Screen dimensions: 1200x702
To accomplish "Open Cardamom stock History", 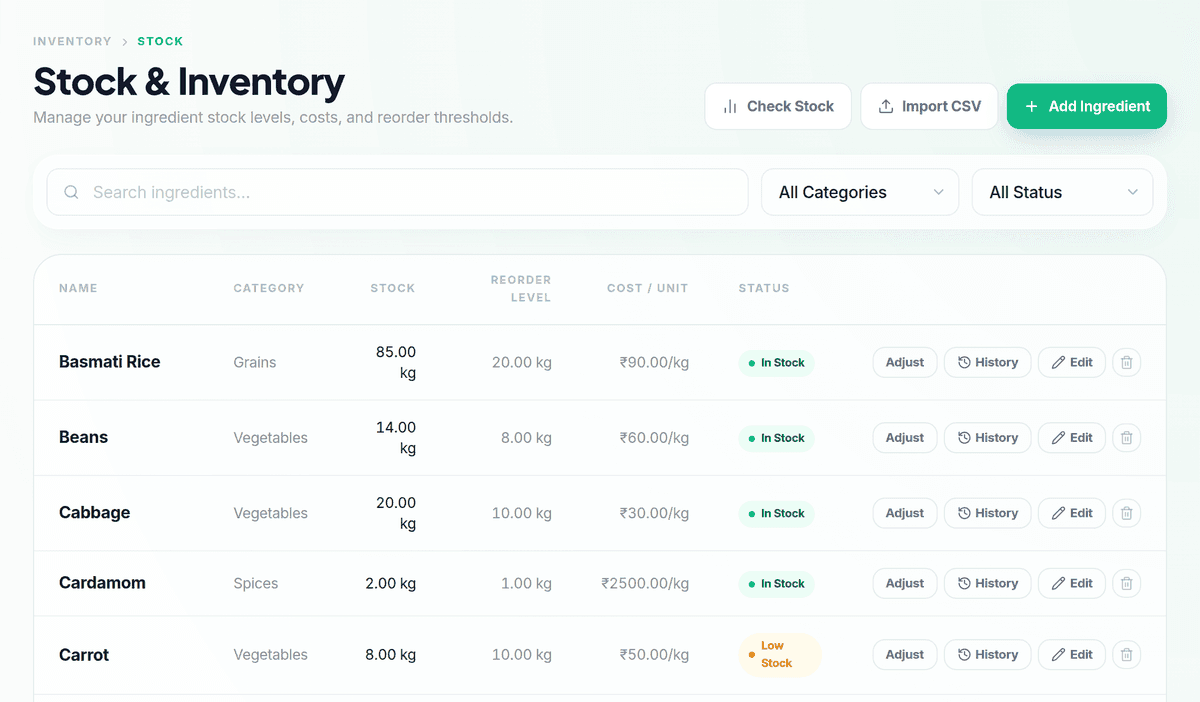I will tap(987, 583).
